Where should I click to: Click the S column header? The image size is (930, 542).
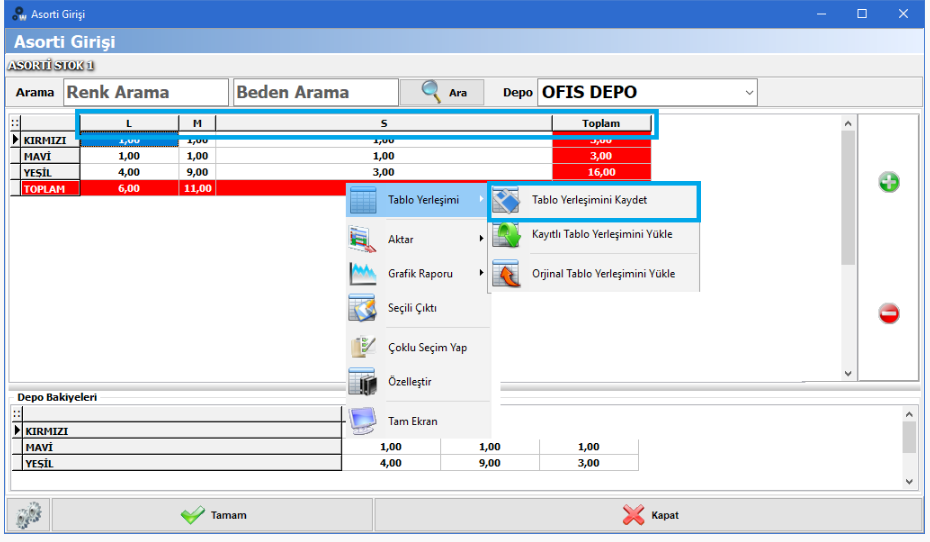click(x=384, y=123)
